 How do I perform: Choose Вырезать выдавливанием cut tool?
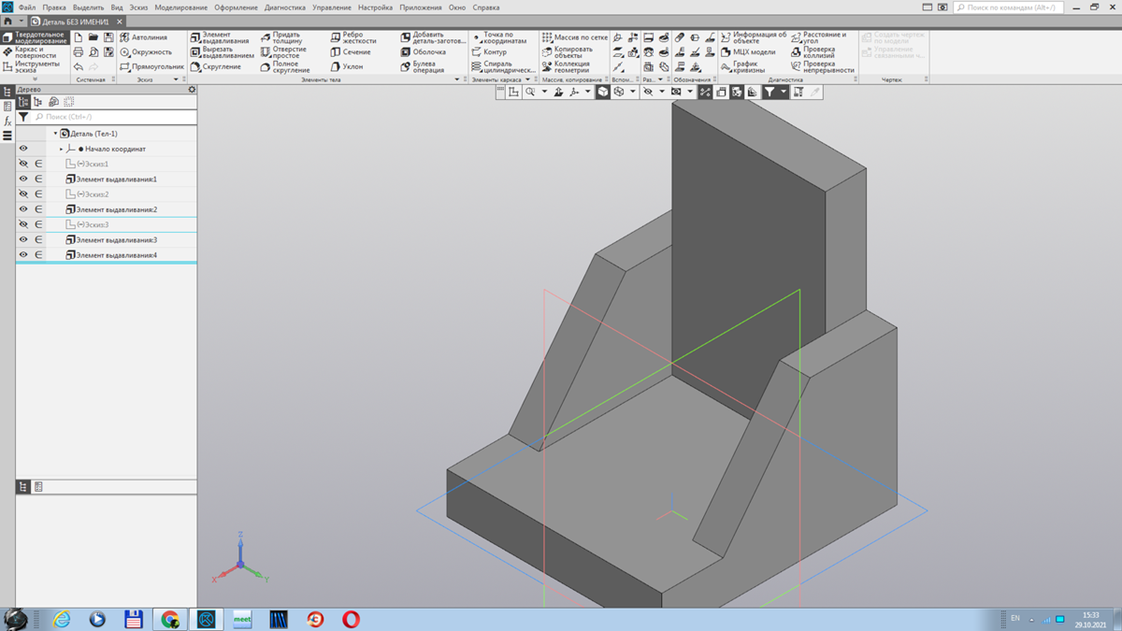click(222, 52)
